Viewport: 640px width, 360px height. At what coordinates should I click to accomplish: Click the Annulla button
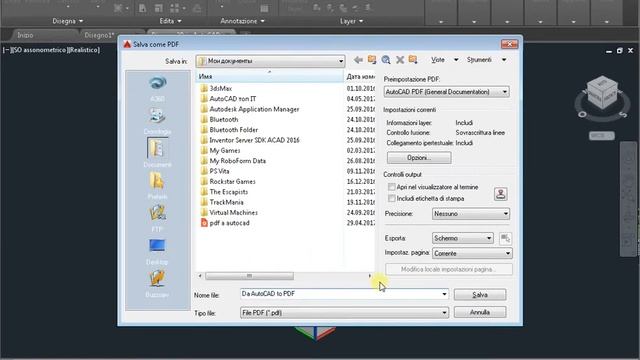pyautogui.click(x=480, y=312)
